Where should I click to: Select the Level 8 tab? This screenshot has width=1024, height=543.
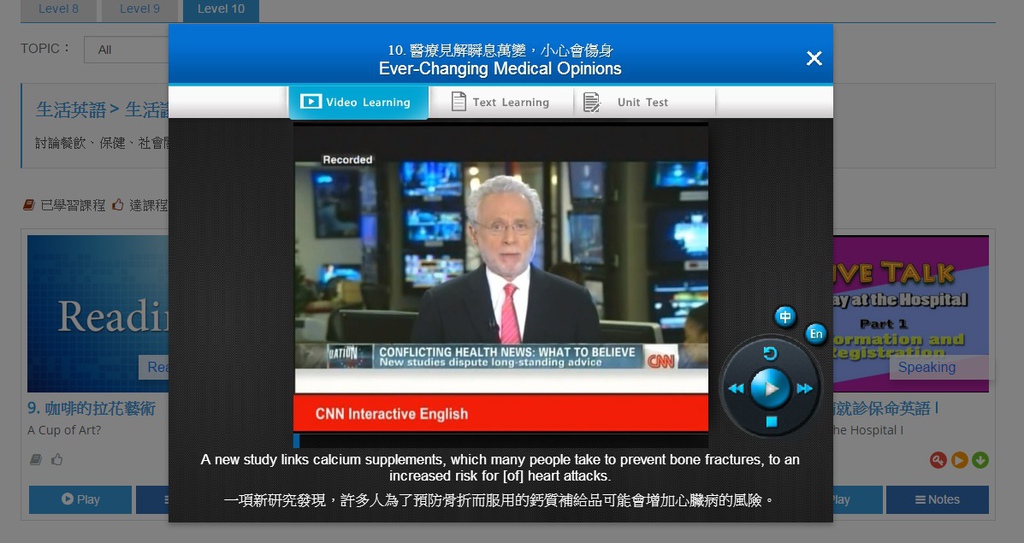point(58,9)
